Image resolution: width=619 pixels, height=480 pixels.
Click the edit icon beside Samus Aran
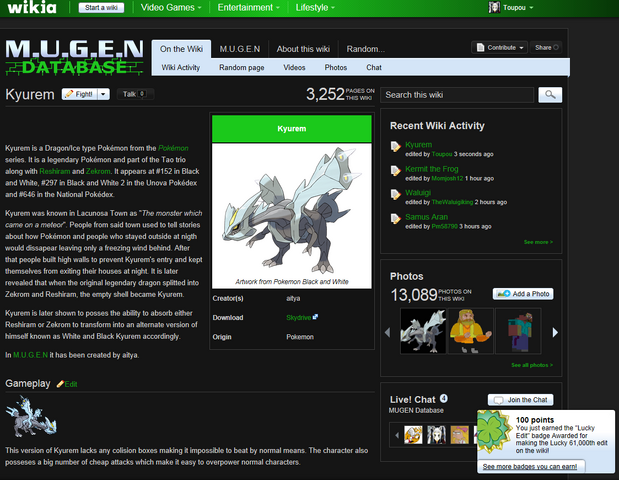click(x=395, y=218)
